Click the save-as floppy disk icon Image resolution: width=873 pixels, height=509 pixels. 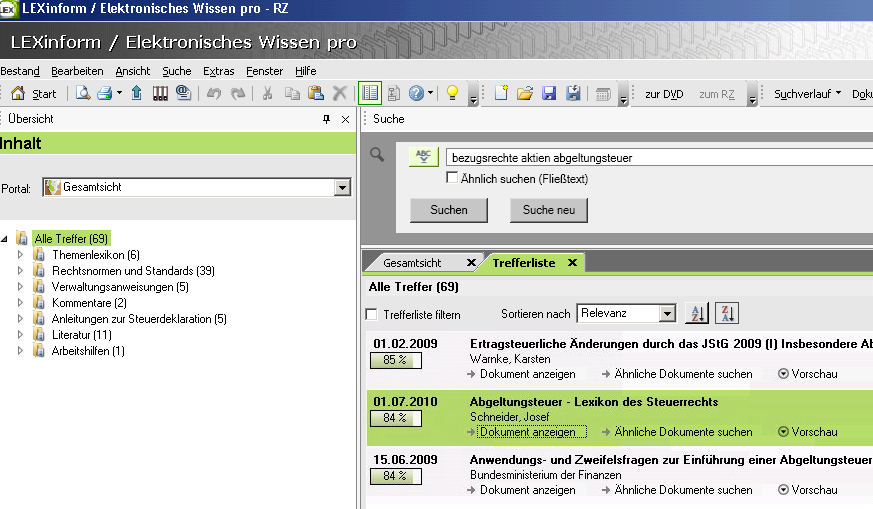573,93
